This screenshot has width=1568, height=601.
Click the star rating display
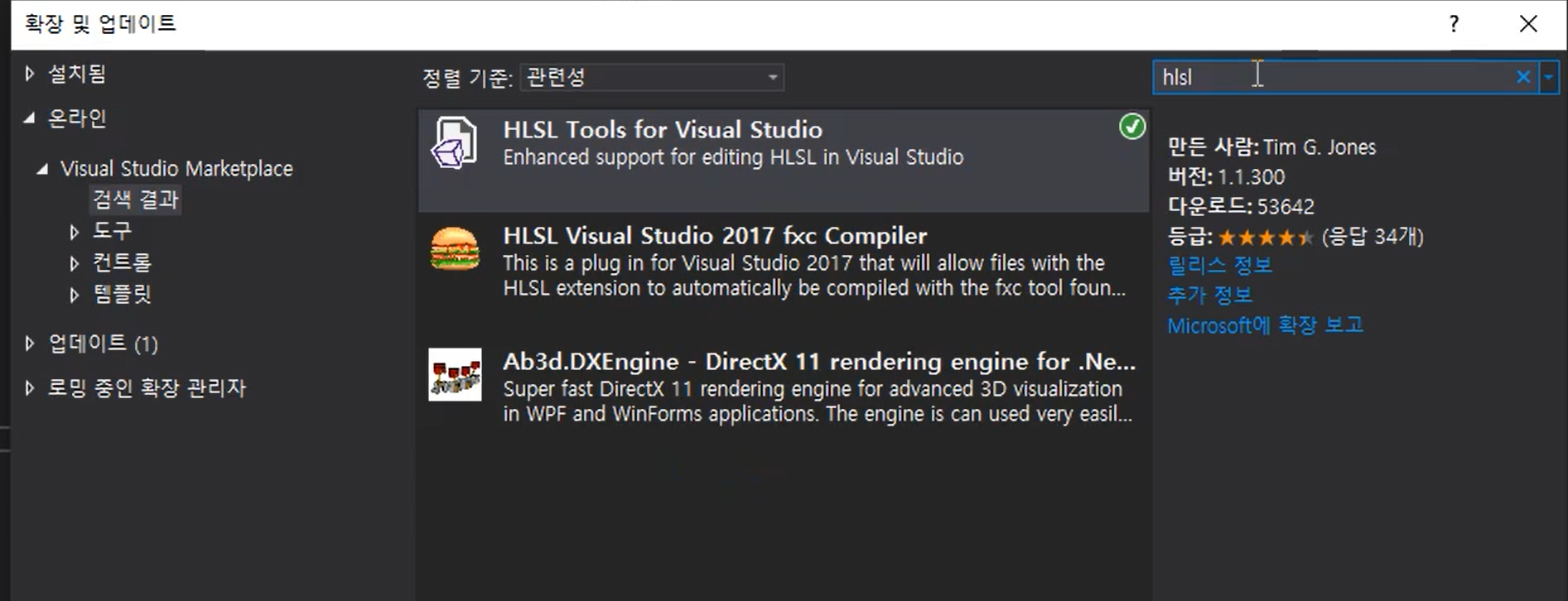click(1266, 238)
